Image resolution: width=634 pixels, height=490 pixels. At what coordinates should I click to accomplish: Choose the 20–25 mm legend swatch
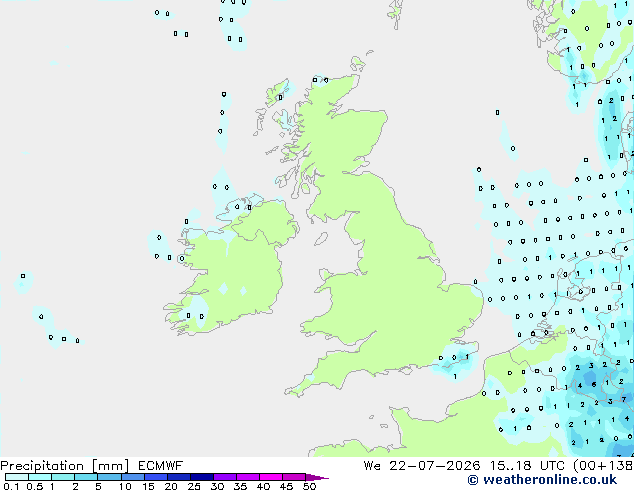[x=179, y=477]
